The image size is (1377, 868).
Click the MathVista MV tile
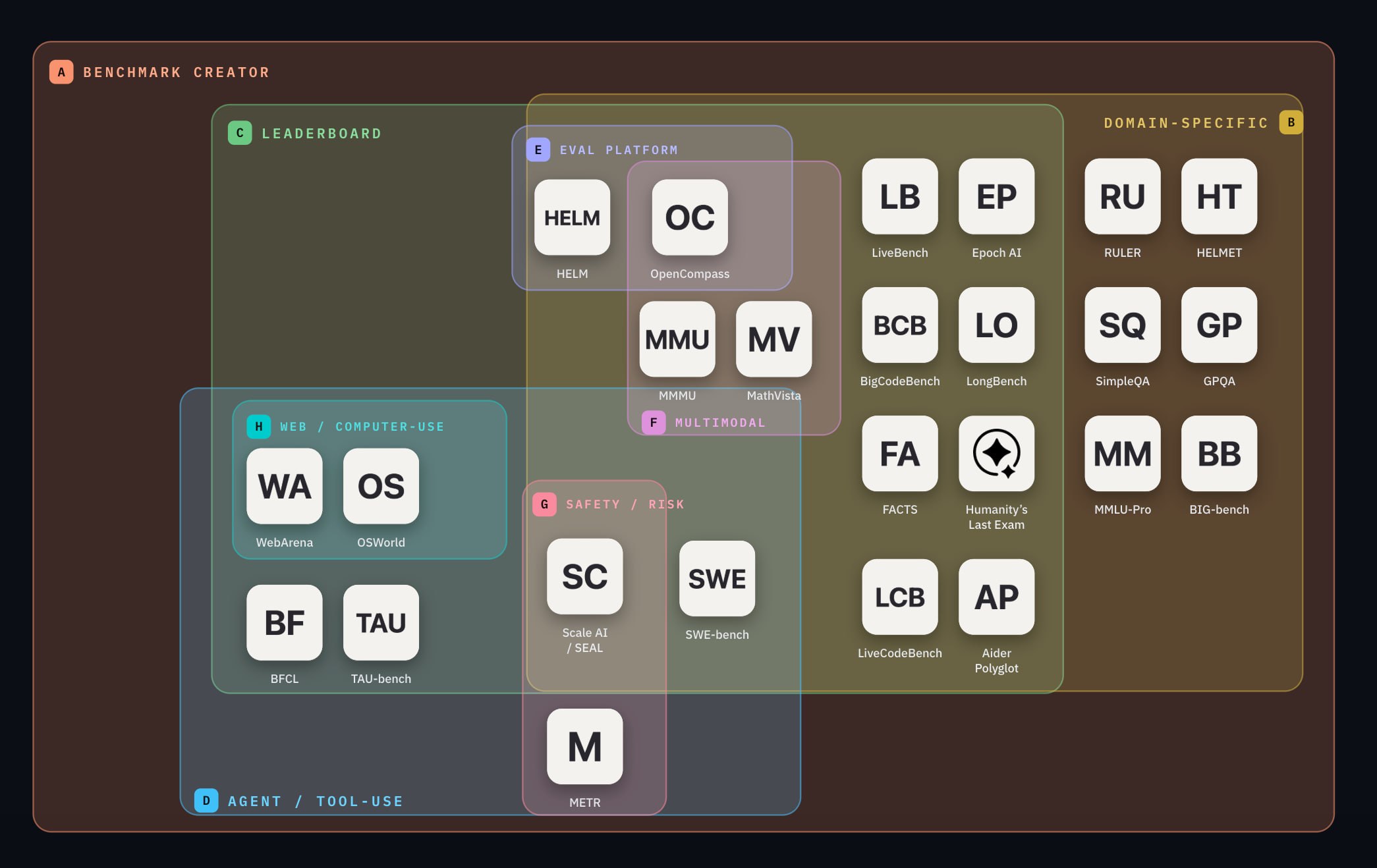click(773, 339)
